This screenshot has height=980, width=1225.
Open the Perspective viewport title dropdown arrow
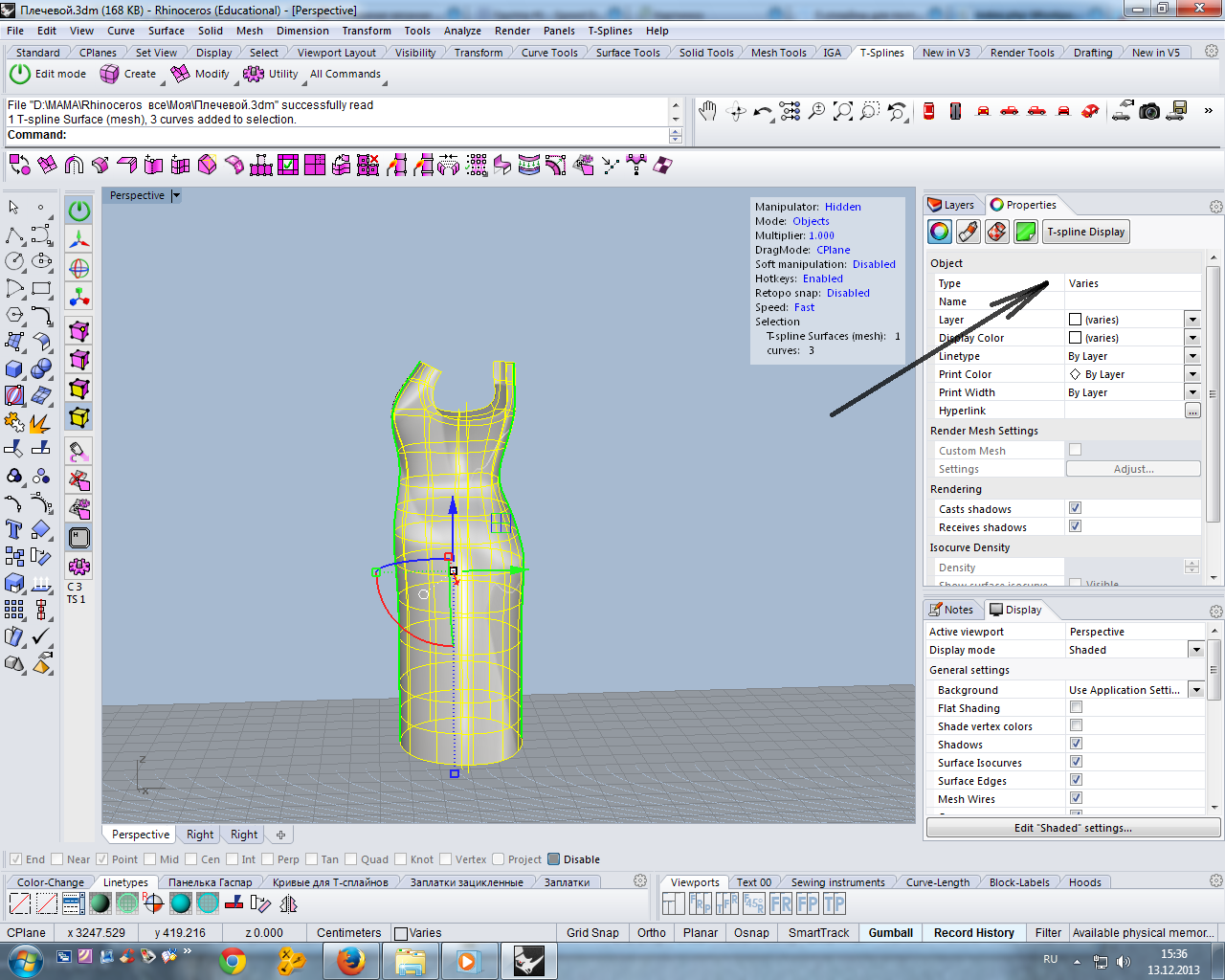(176, 195)
